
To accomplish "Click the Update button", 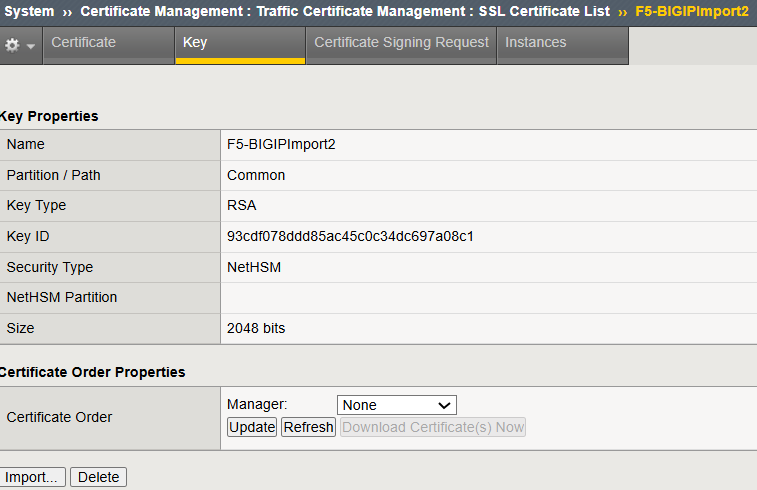I will (252, 427).
